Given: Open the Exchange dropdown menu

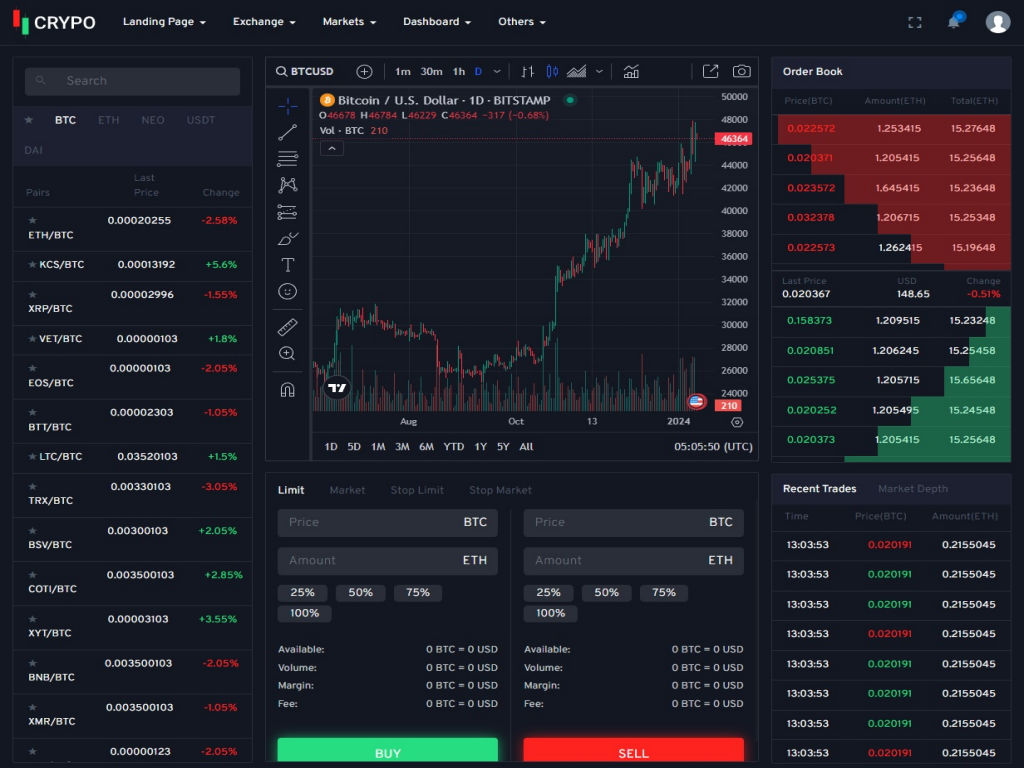Looking at the screenshot, I should 264,22.
